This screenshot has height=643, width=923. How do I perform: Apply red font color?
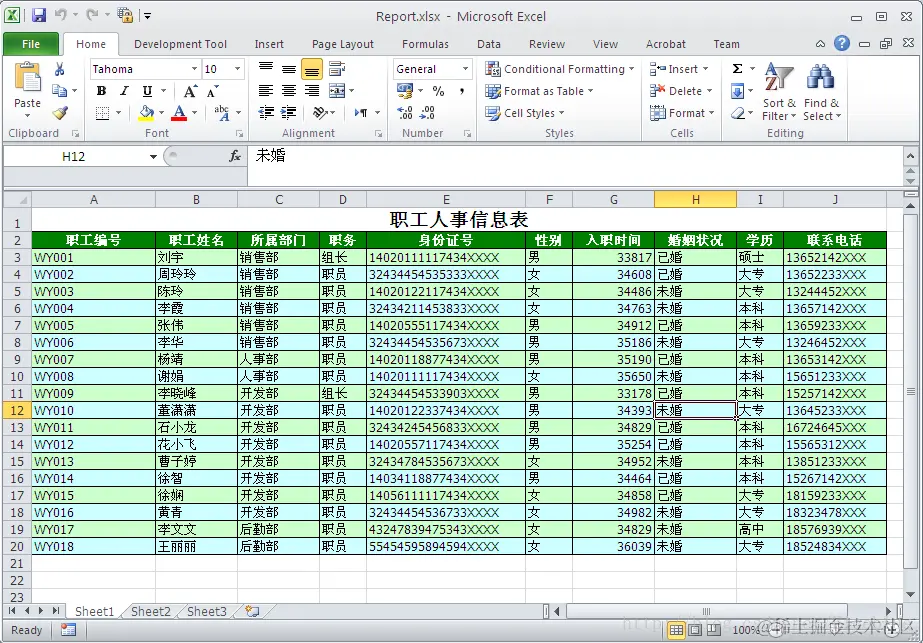click(x=179, y=112)
